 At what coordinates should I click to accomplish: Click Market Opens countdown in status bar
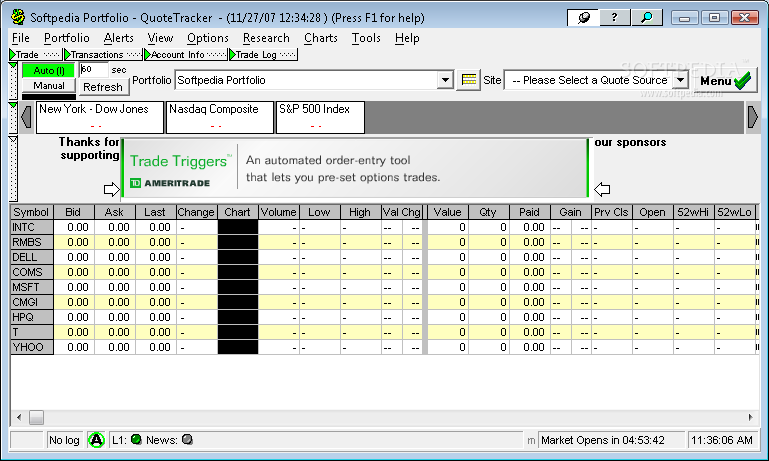(612, 440)
